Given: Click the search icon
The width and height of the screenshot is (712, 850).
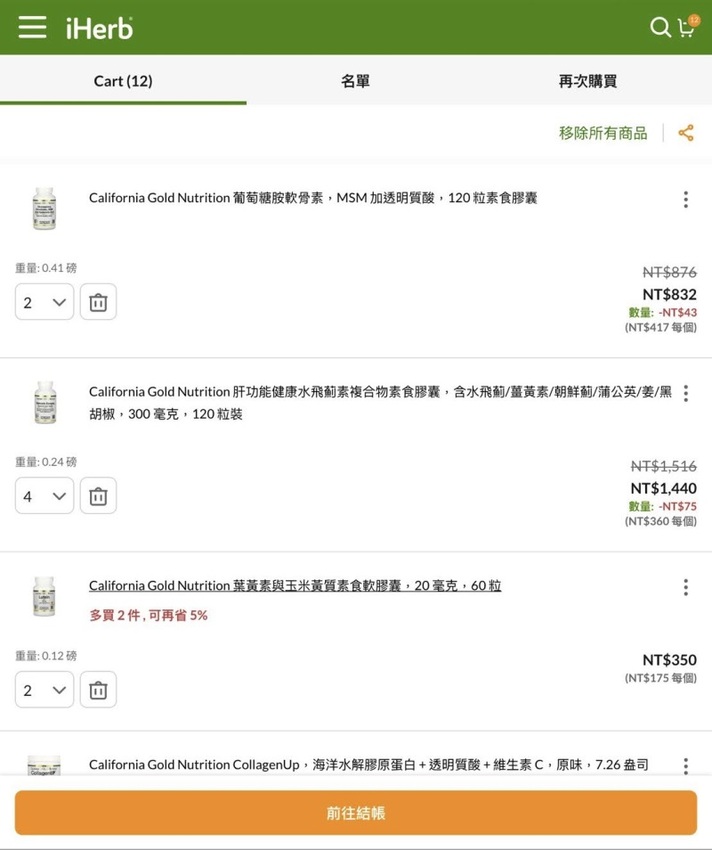Looking at the screenshot, I should point(659,28).
